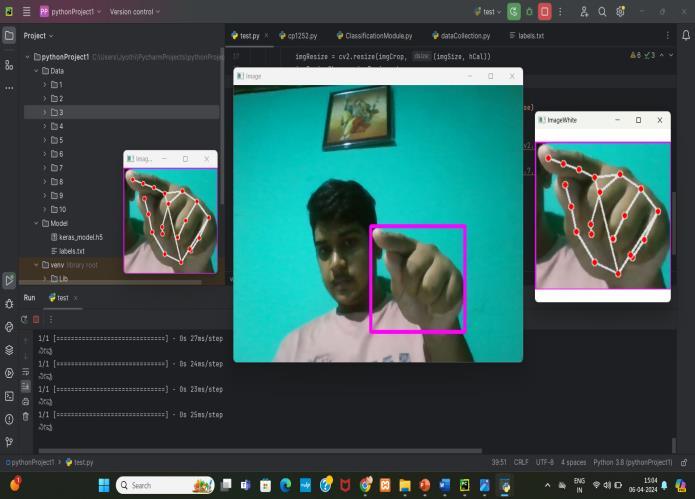Screen dimensions: 695x499
Task: Print the console output
Action: 26,402
